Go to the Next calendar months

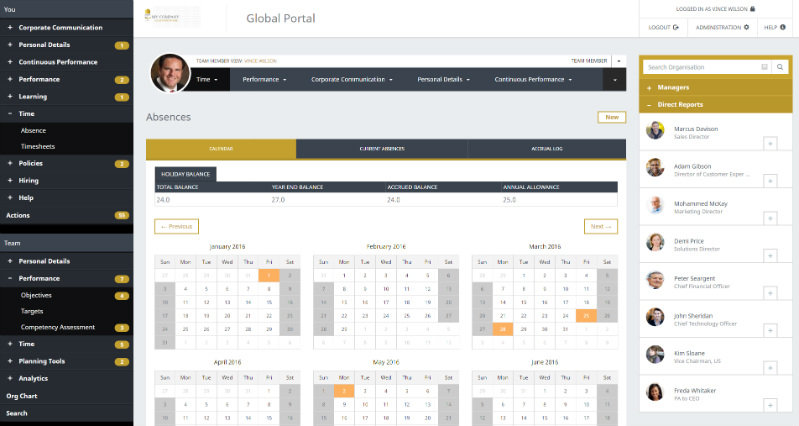(601, 226)
